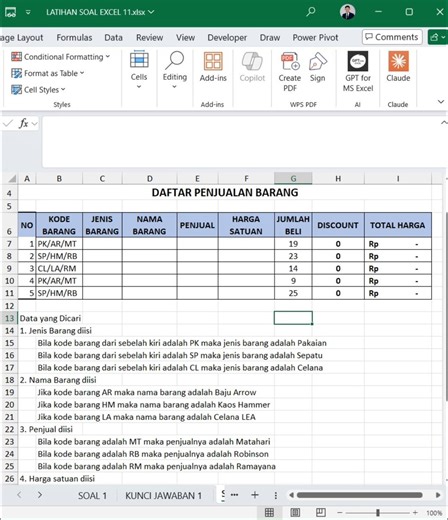
Task: Open the Cells dropdown
Action: (x=139, y=69)
